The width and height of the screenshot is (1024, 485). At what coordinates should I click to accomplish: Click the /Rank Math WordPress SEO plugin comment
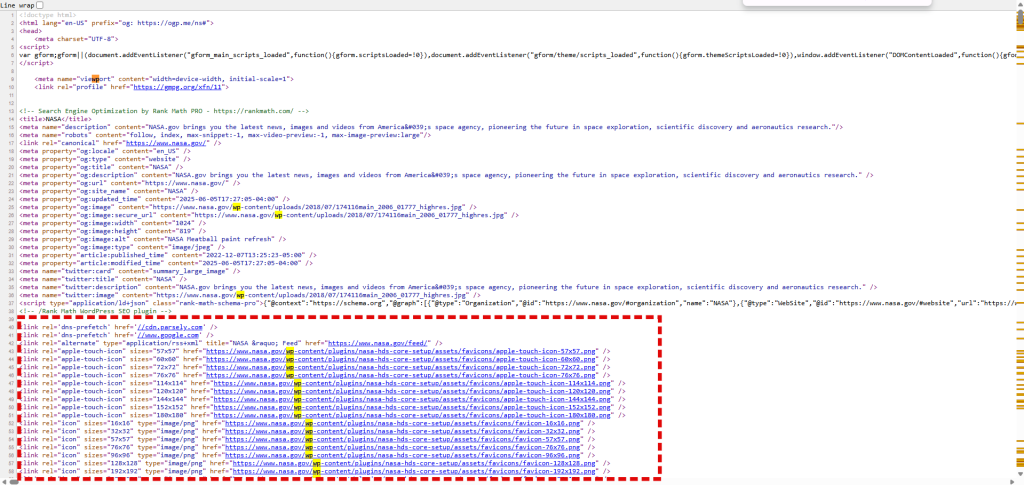[x=95, y=311]
